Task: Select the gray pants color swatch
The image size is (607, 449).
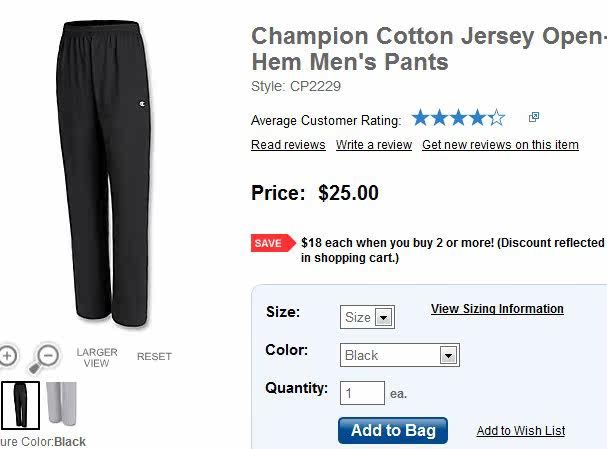Action: pyautogui.click(x=61, y=402)
